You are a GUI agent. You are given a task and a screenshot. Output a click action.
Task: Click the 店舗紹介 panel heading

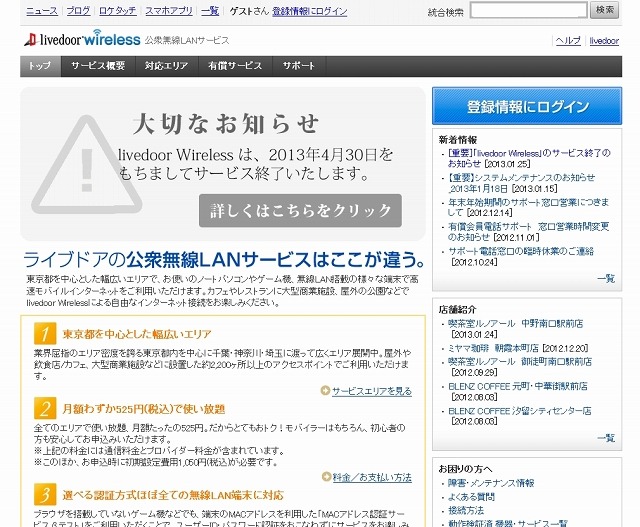458,309
